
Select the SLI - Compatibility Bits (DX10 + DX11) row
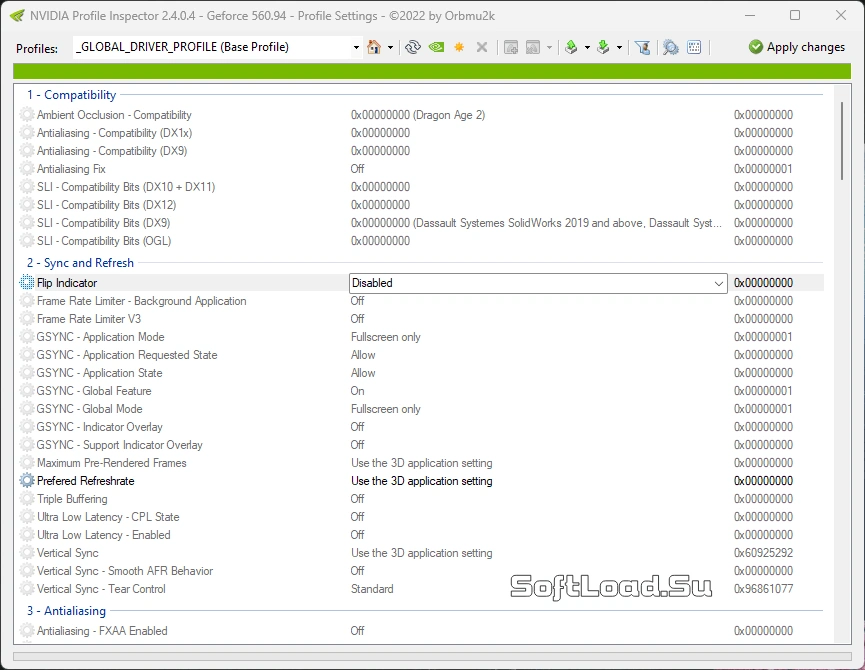[420, 187]
